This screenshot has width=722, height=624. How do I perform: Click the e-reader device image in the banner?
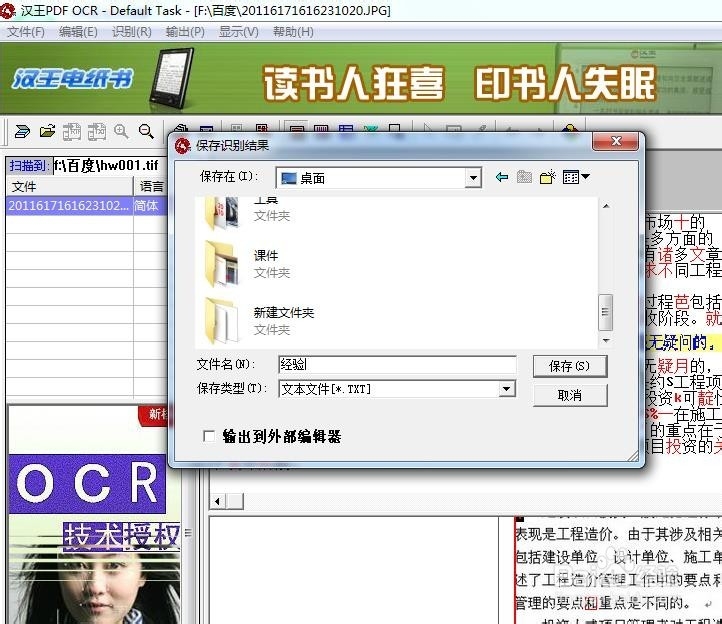[x=171, y=78]
